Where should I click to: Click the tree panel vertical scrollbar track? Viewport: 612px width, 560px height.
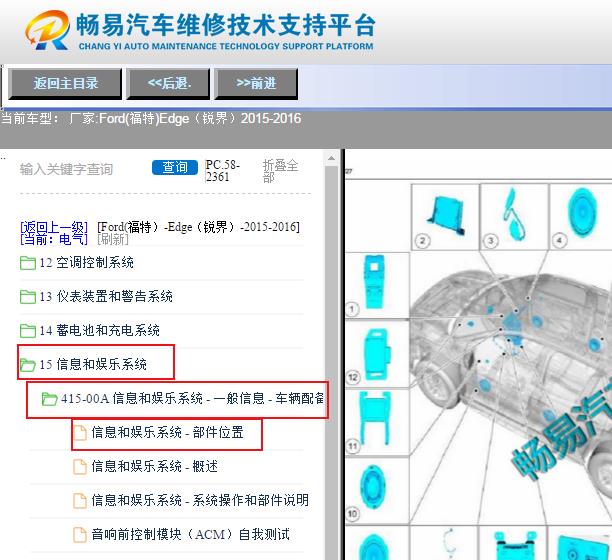click(x=331, y=363)
